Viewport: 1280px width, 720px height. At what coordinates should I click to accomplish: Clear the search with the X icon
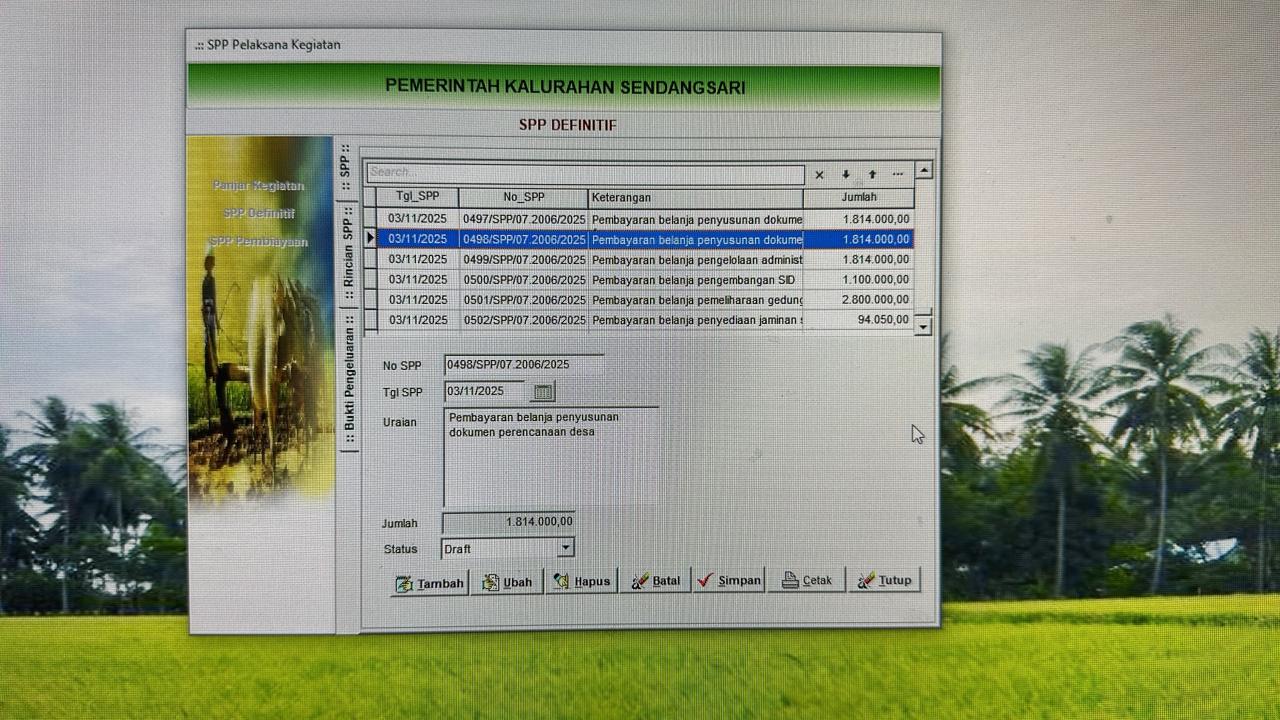(x=819, y=175)
